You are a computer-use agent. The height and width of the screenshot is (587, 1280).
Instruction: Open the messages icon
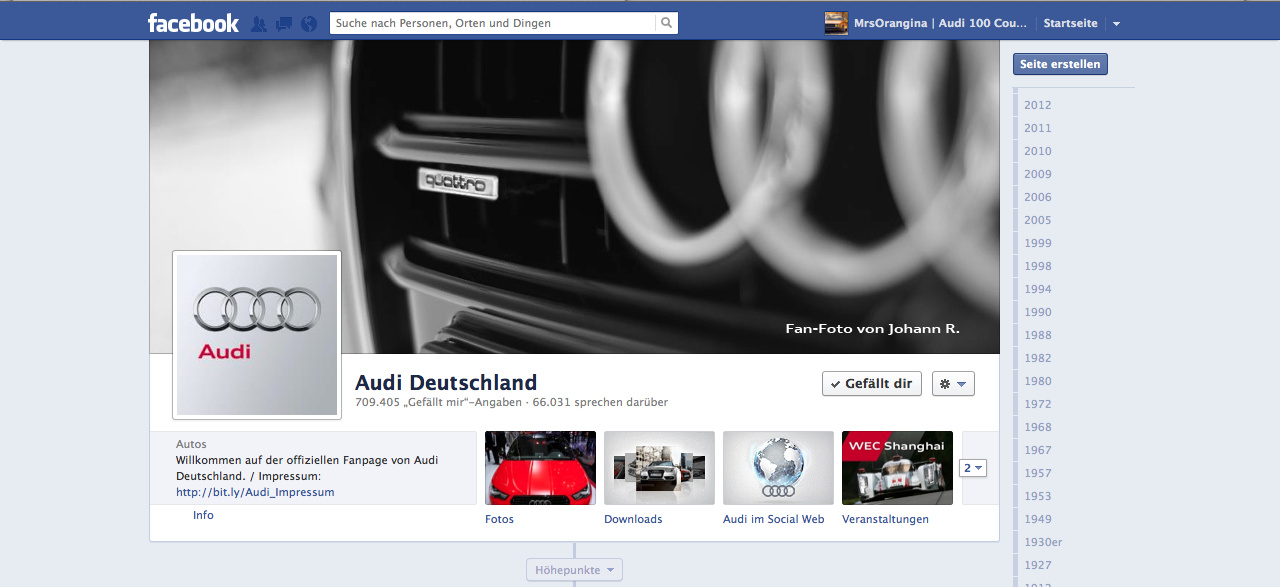point(284,24)
